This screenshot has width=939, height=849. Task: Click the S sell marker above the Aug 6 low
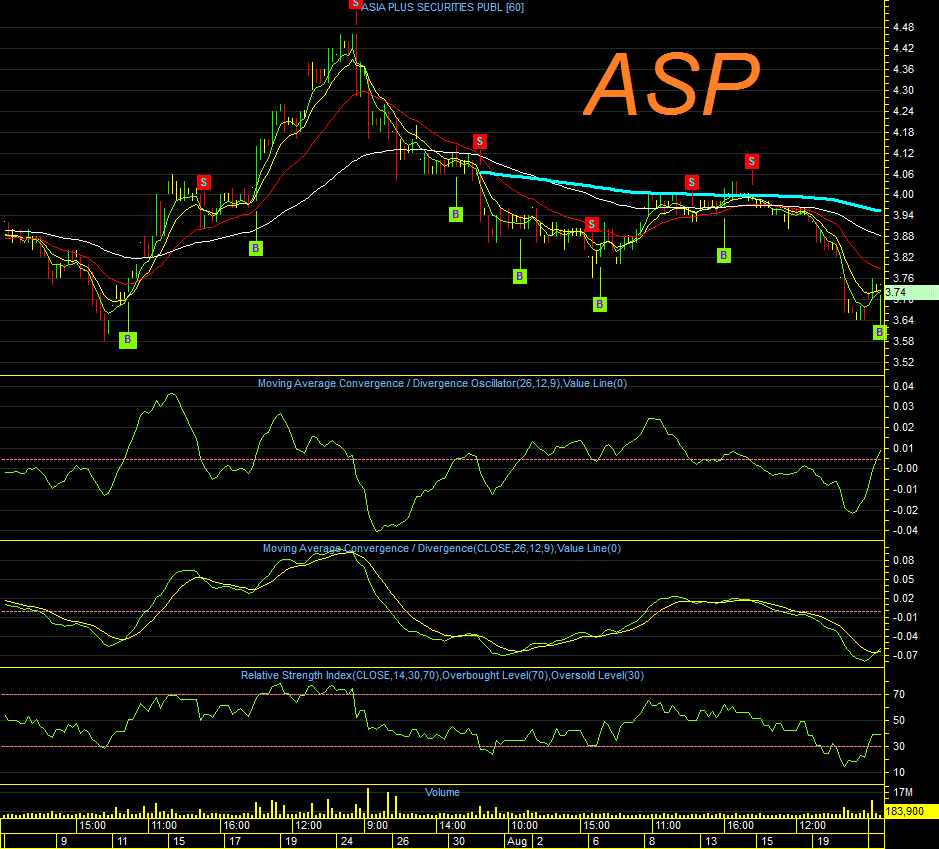point(592,225)
